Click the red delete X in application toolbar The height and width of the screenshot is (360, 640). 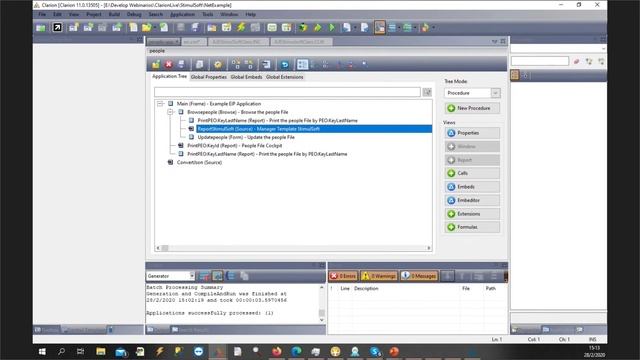click(169, 64)
